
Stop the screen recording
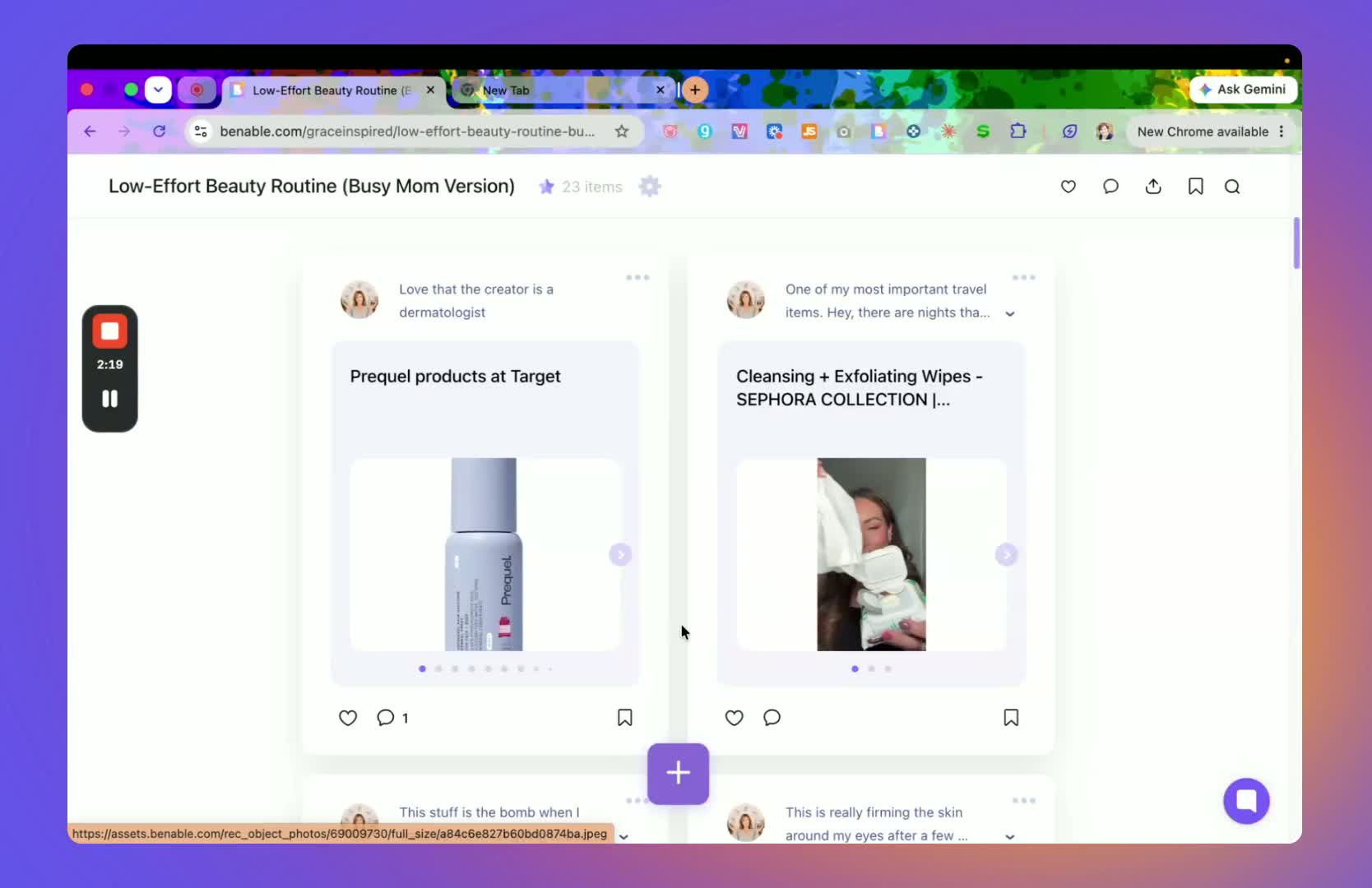(x=109, y=332)
